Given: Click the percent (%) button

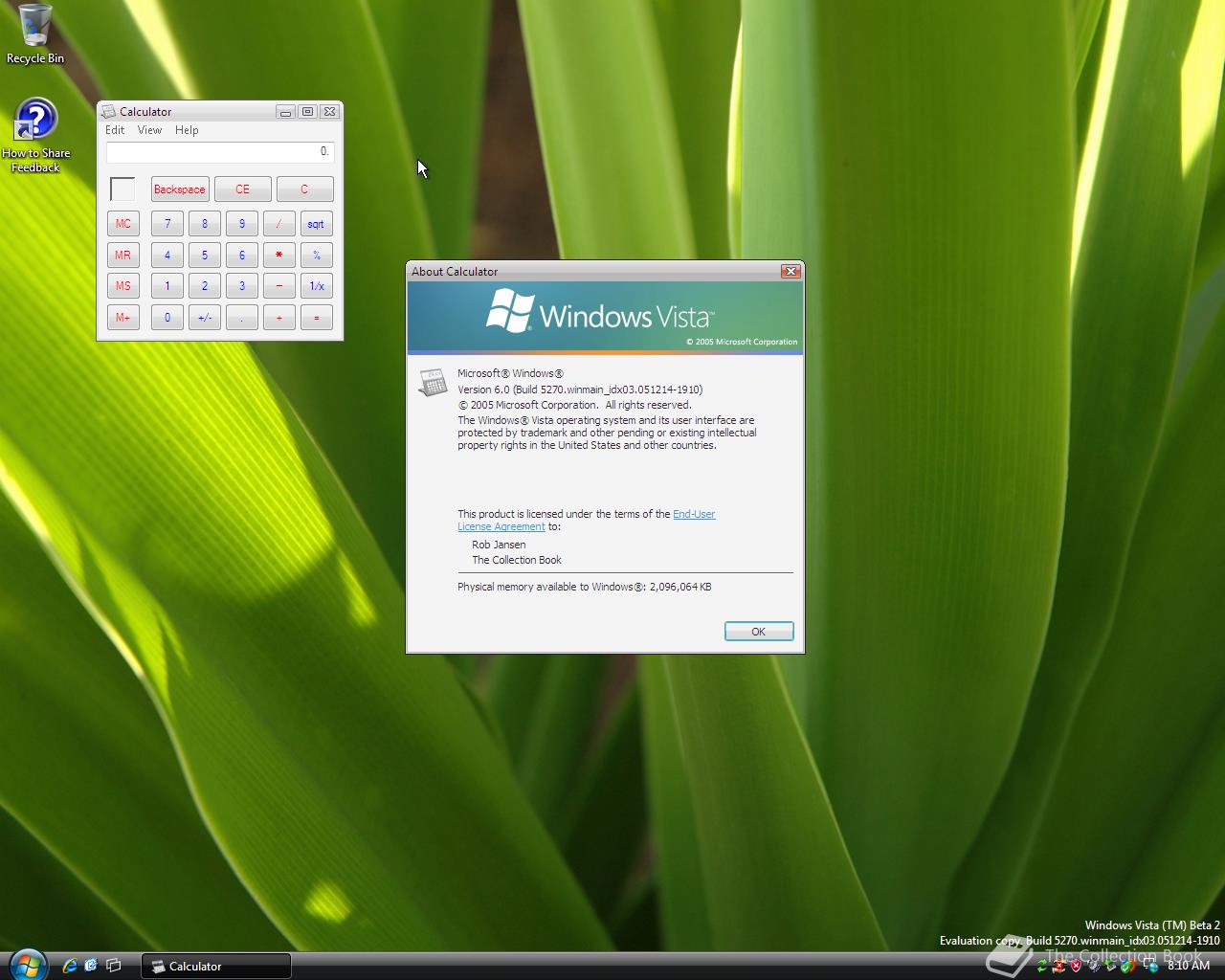Looking at the screenshot, I should click(317, 256).
